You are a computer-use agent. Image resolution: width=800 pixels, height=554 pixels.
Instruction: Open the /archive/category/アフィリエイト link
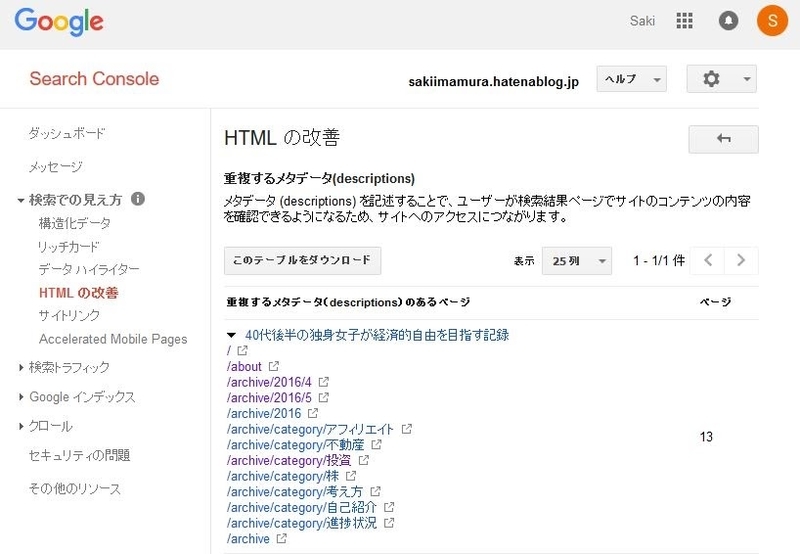[x=310, y=429]
